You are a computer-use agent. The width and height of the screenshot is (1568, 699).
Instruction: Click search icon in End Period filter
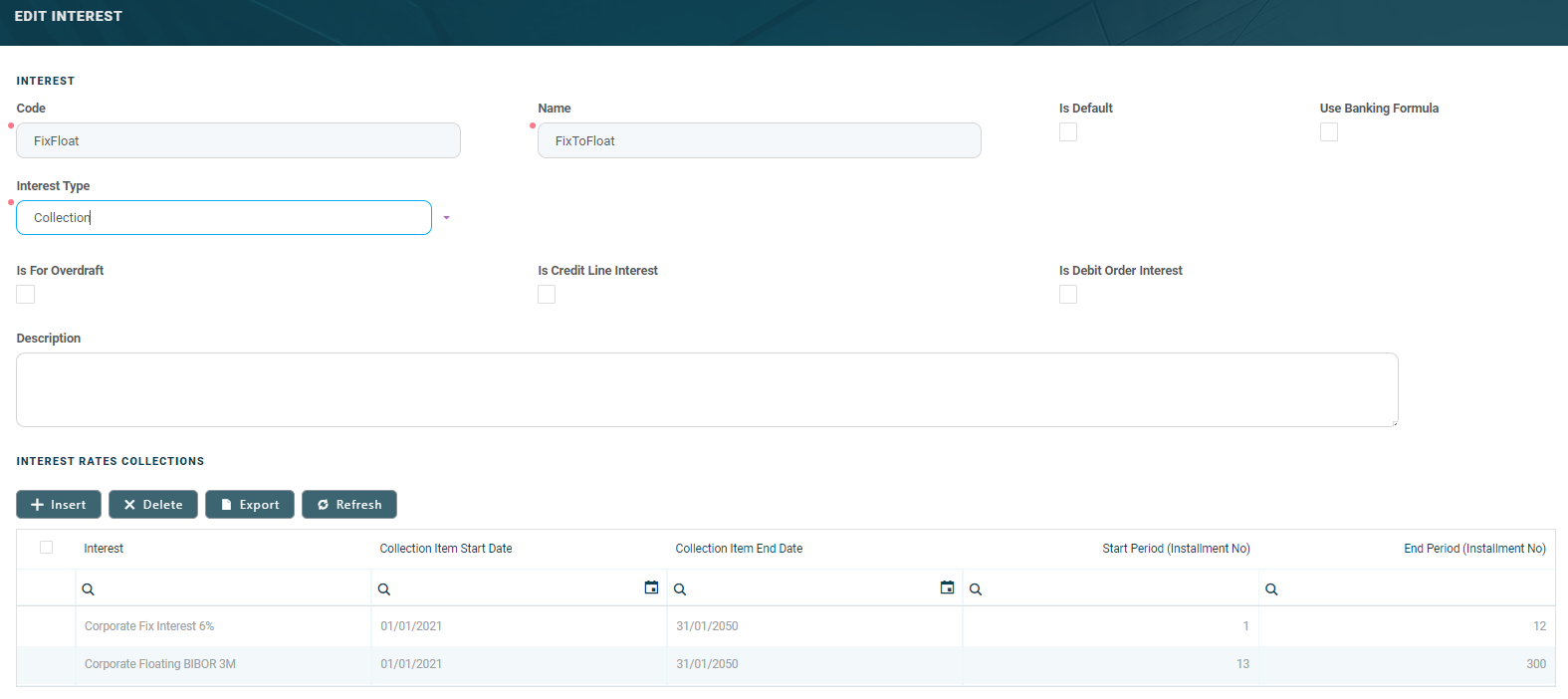[1271, 589]
